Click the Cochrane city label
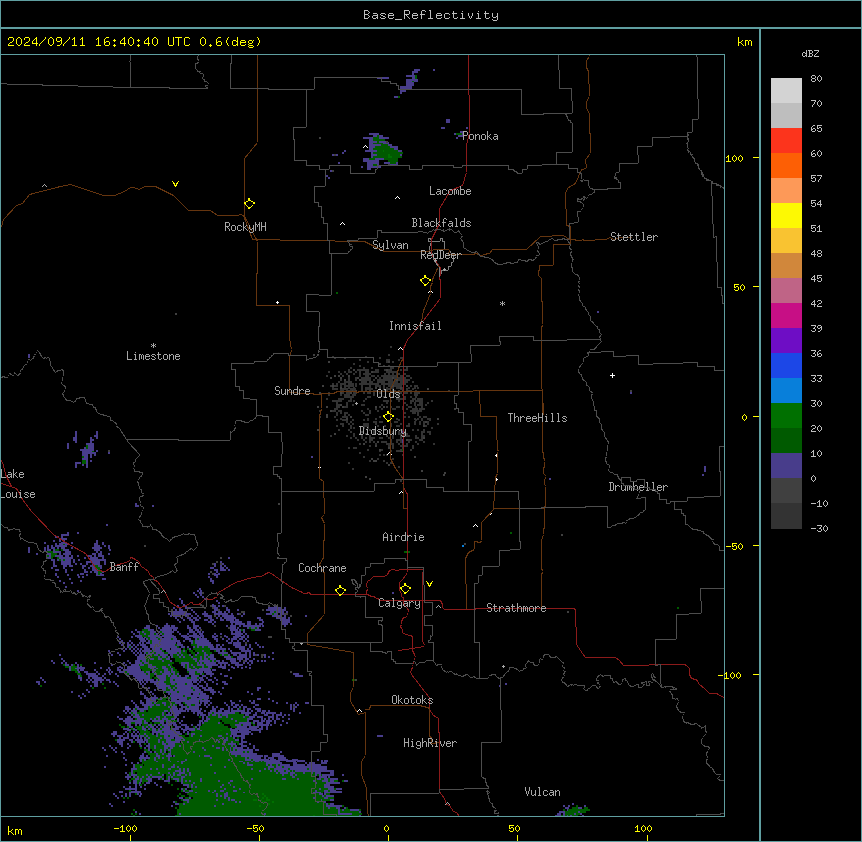The height and width of the screenshot is (842, 862). pyautogui.click(x=322, y=568)
